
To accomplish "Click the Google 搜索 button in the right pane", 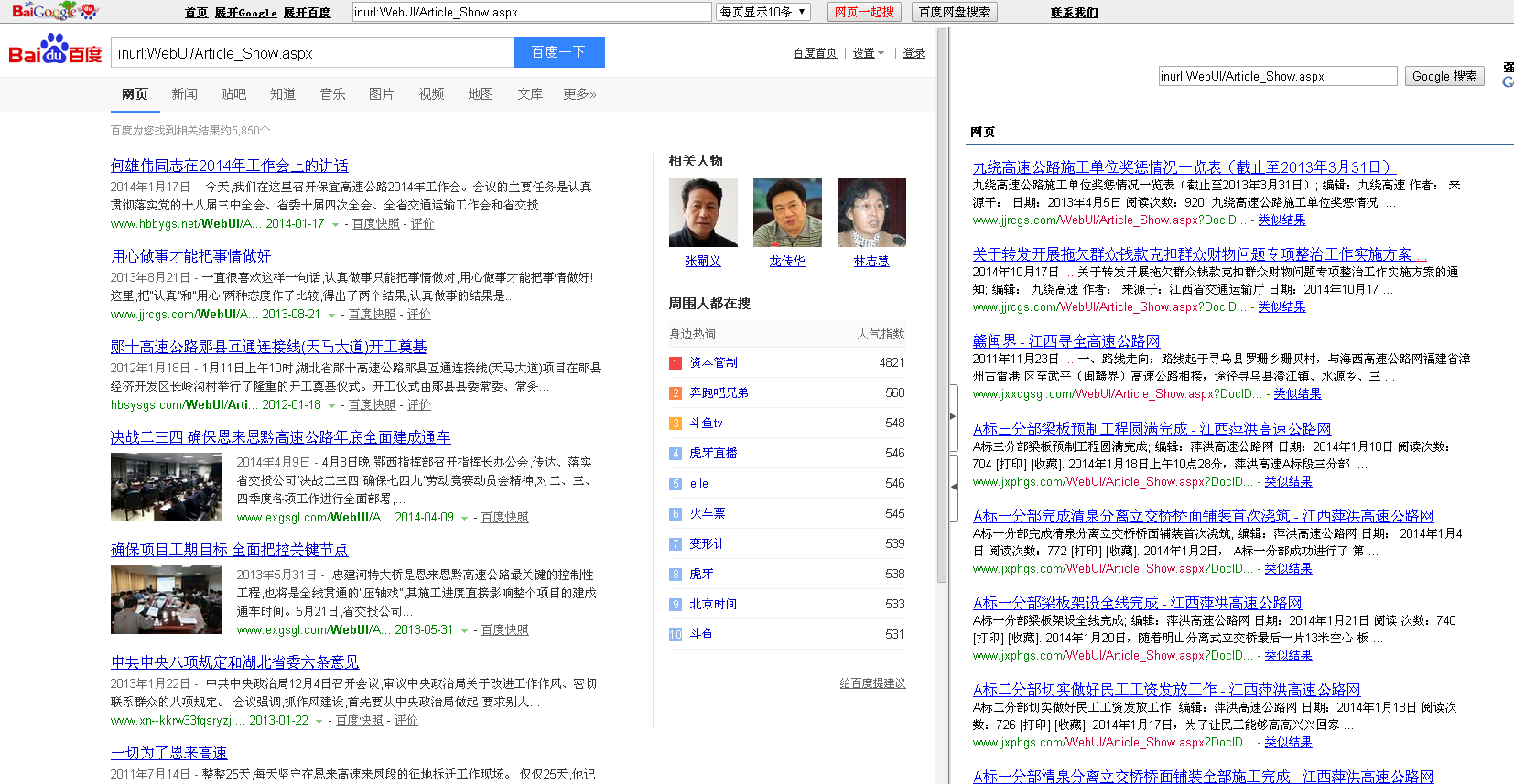I will pos(1444,76).
